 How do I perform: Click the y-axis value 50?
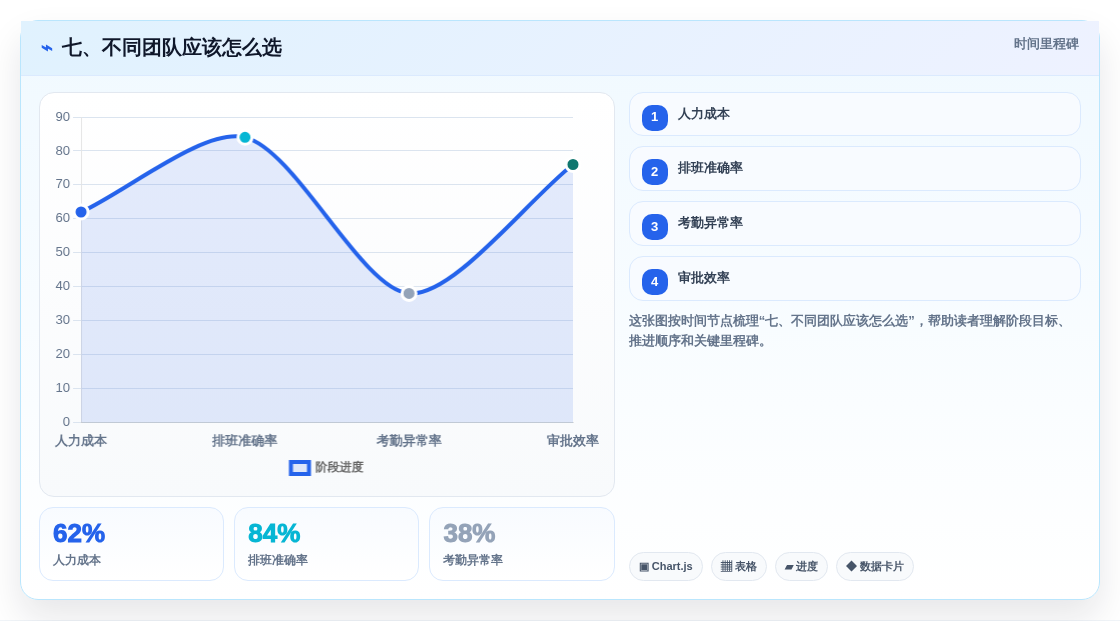pyautogui.click(x=63, y=252)
